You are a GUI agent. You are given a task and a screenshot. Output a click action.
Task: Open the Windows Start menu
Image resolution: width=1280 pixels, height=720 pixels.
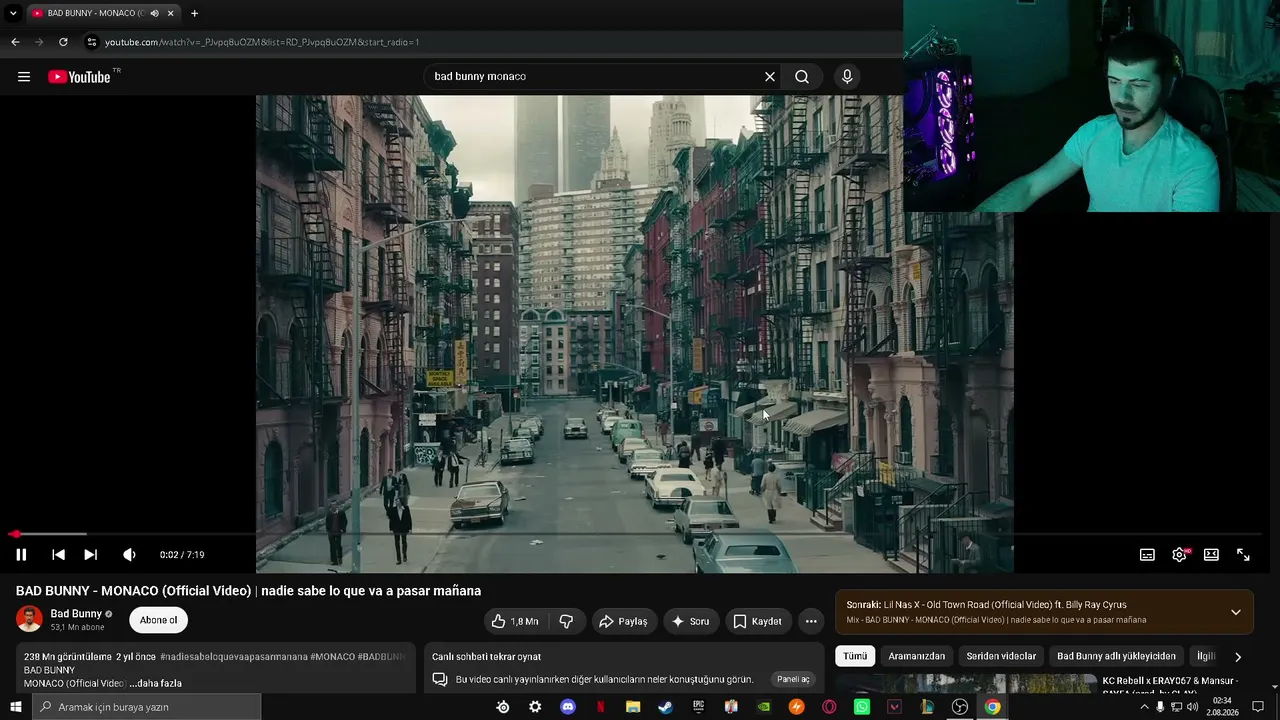click(15, 707)
